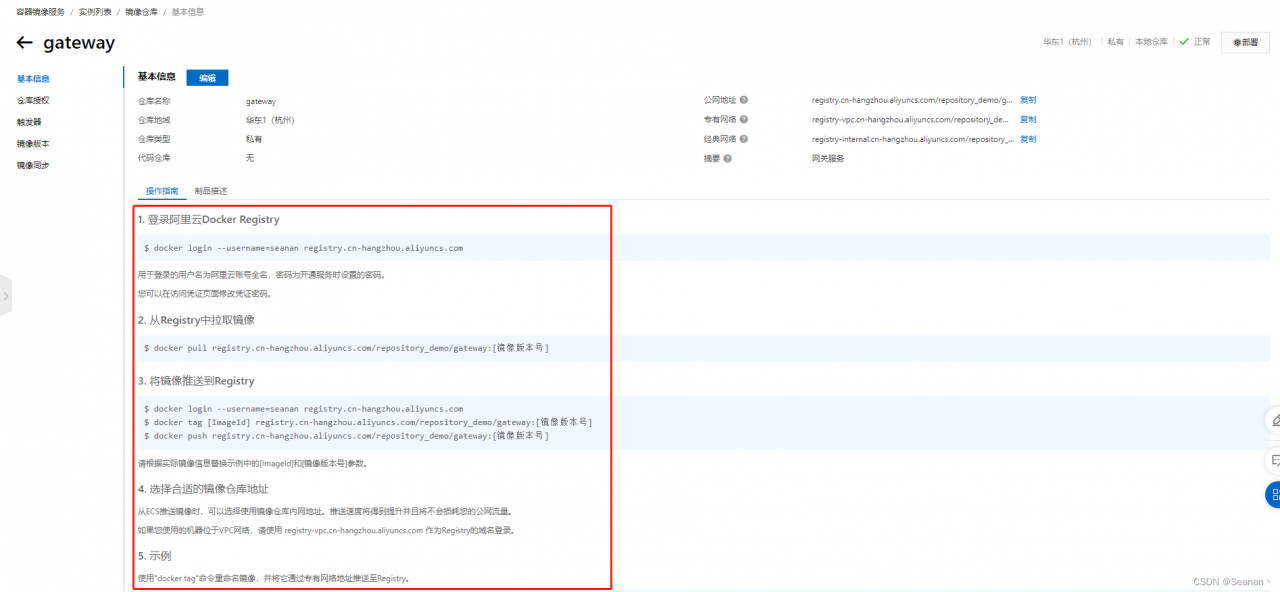This screenshot has width=1280, height=592.
Task: Click heading 3. 将镜像推送到Registry
Action: (x=196, y=381)
